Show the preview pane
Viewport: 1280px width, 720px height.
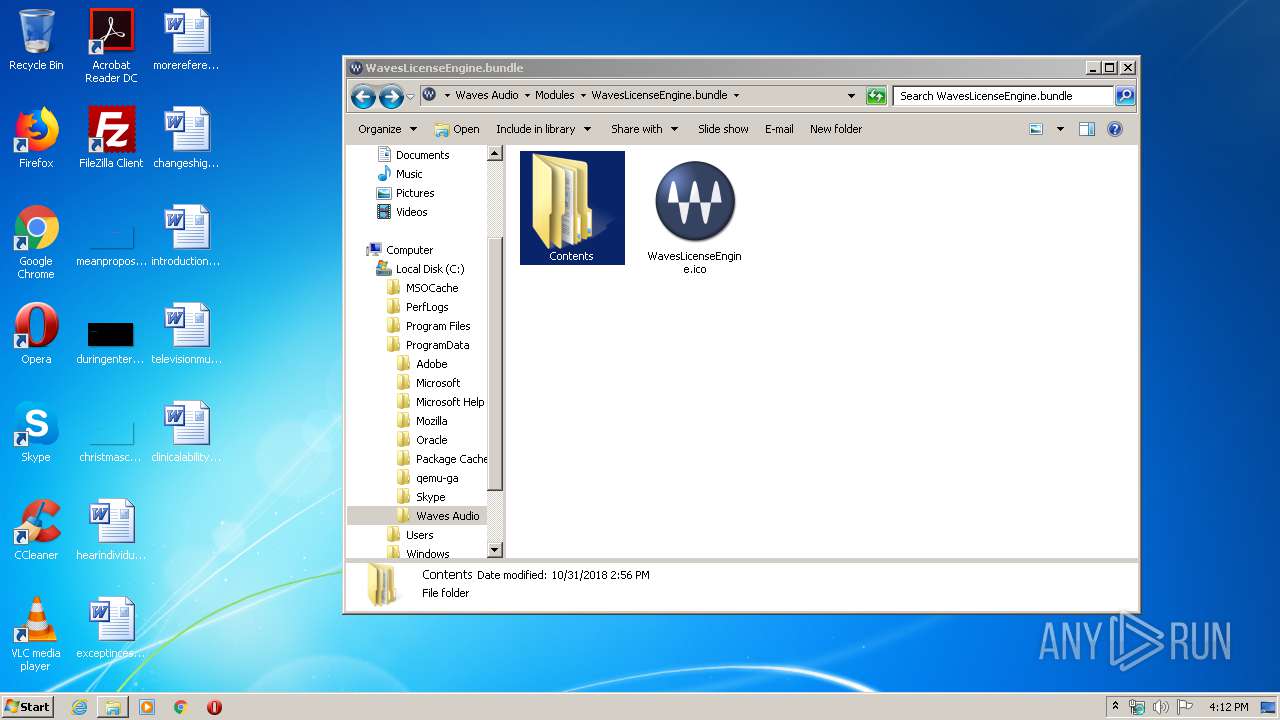point(1087,129)
